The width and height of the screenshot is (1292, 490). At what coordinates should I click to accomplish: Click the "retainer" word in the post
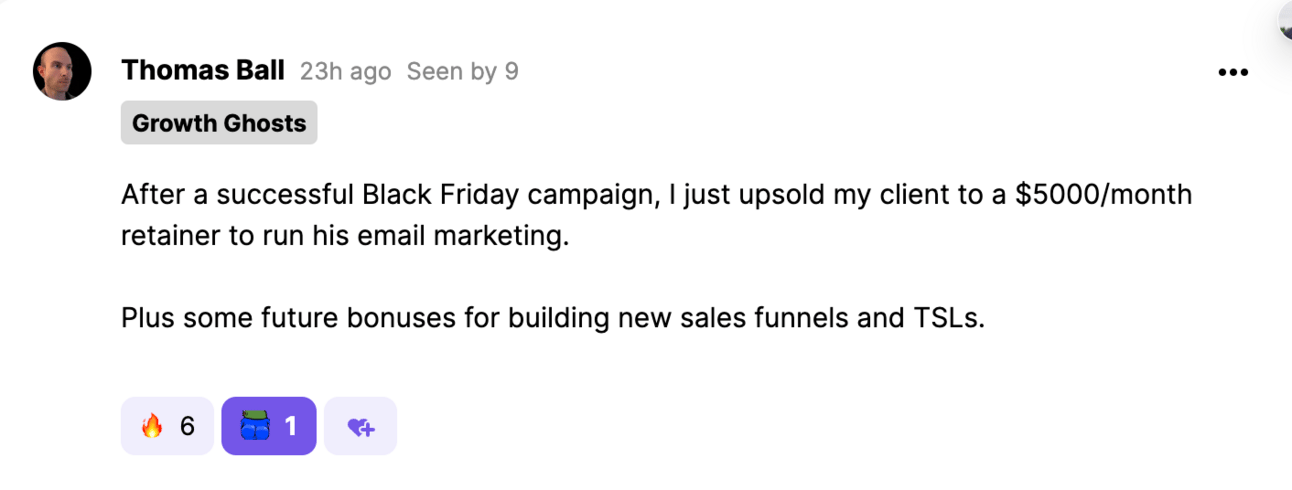[x=166, y=237]
